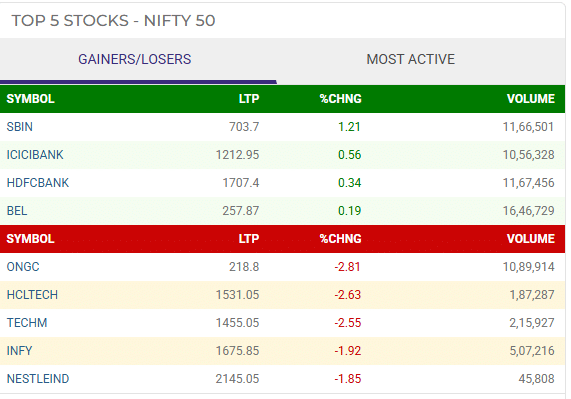Click %CHNG header in green gainers table
The image size is (571, 399).
tap(340, 99)
